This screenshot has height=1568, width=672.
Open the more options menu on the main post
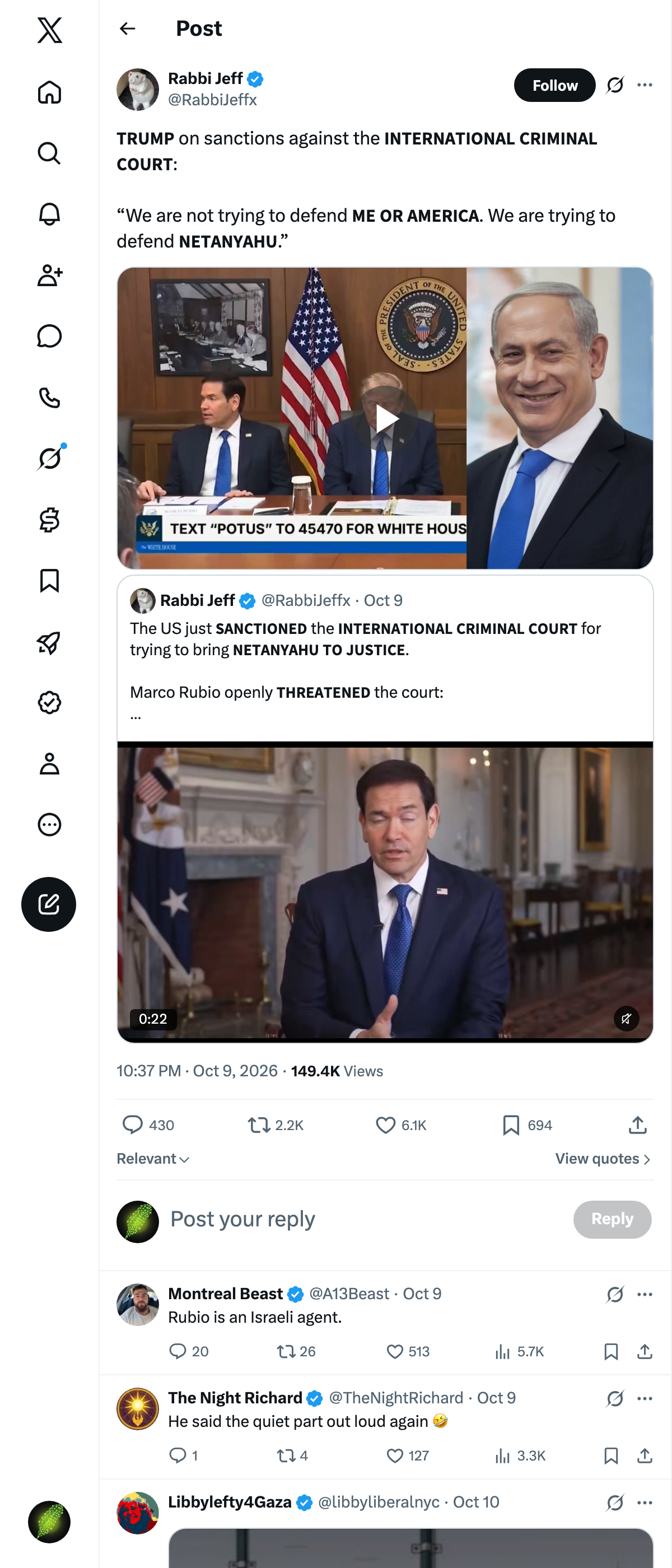point(645,85)
